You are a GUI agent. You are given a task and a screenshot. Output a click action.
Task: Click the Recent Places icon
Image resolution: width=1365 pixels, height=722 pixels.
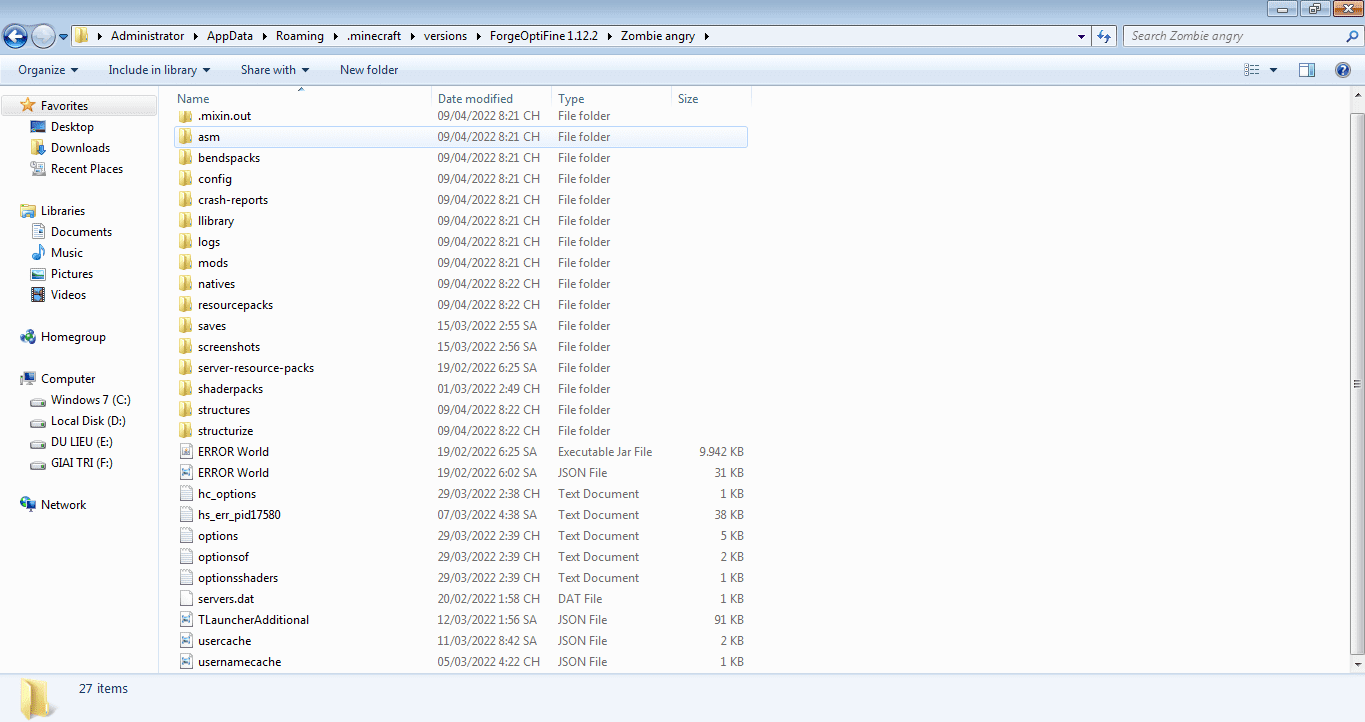tap(38, 169)
